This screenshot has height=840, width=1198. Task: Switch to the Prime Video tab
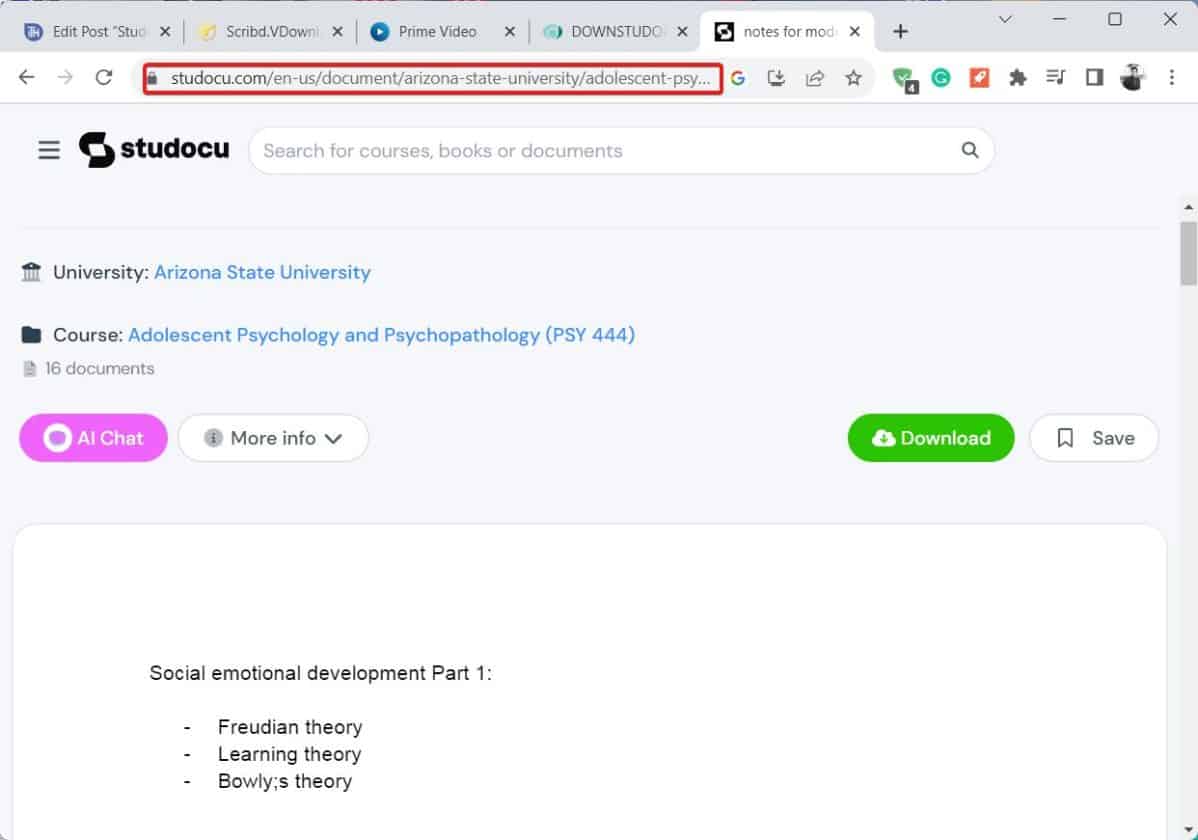pyautogui.click(x=430, y=31)
